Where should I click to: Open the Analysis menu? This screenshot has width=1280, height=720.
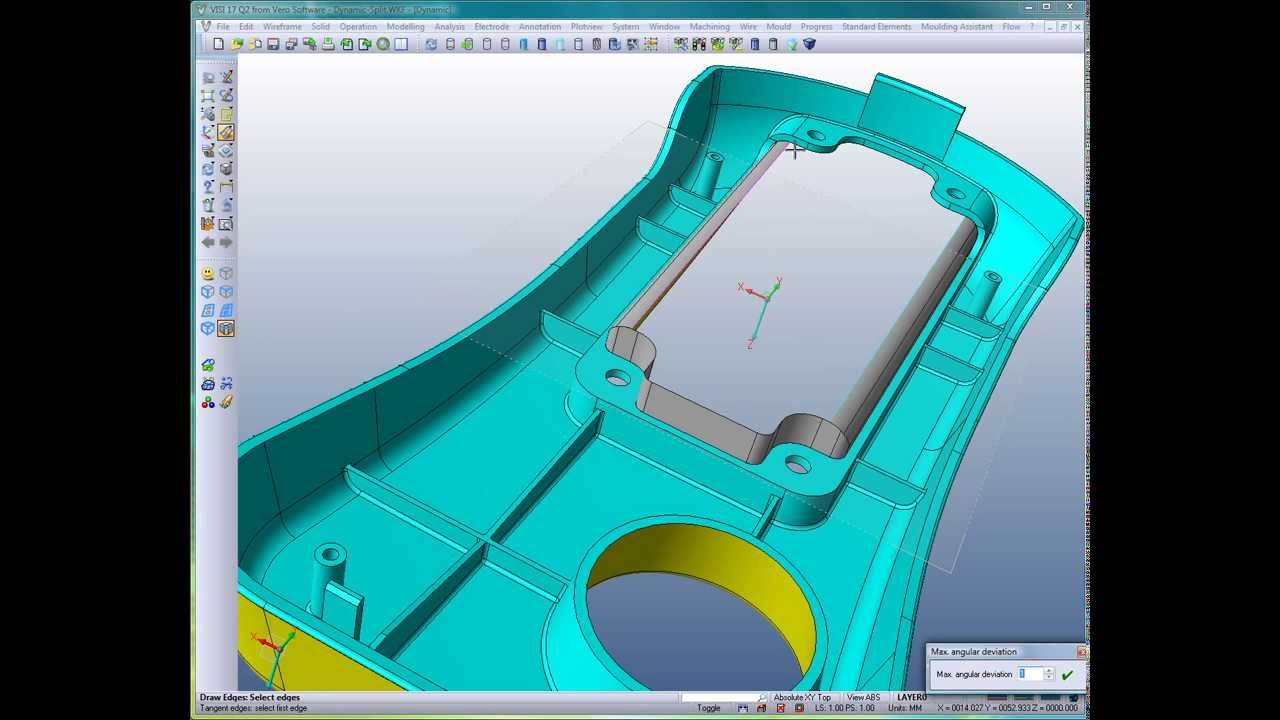point(450,27)
